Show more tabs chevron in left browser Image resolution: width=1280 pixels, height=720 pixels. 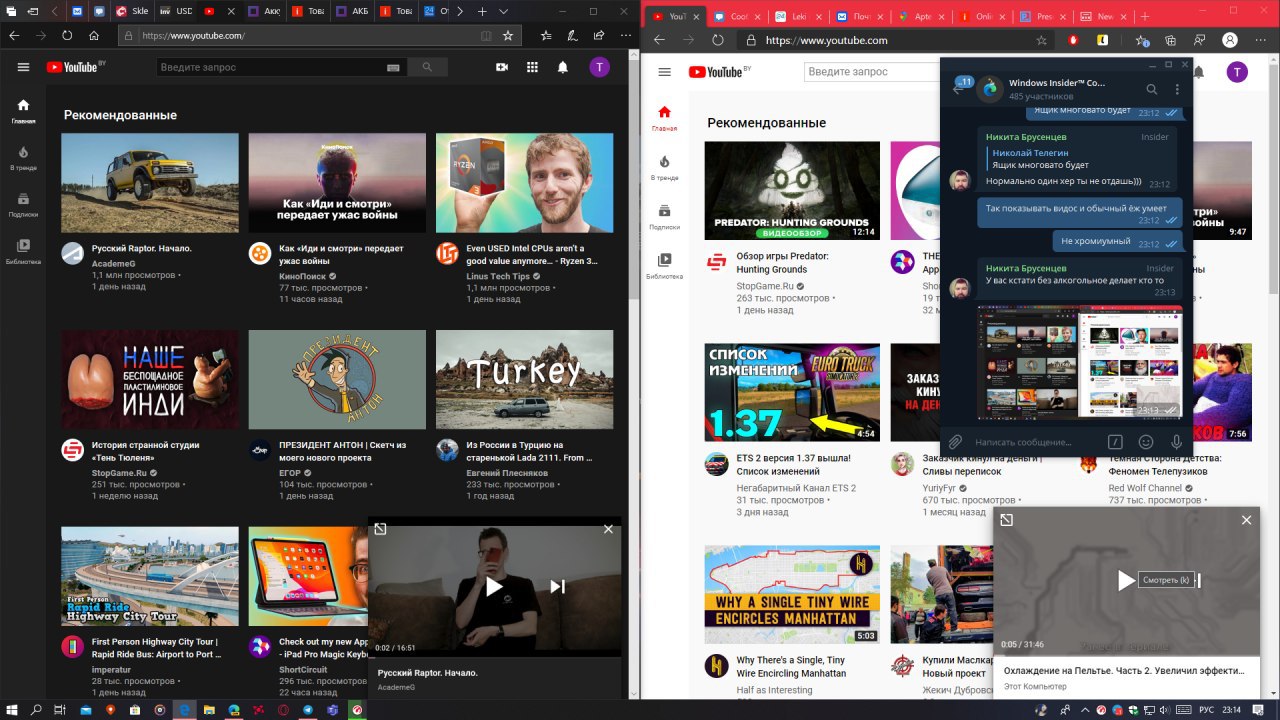459,11
